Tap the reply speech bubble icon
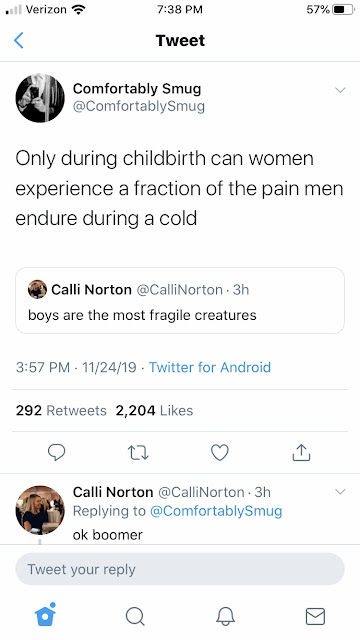The image size is (360, 640). tap(56, 452)
